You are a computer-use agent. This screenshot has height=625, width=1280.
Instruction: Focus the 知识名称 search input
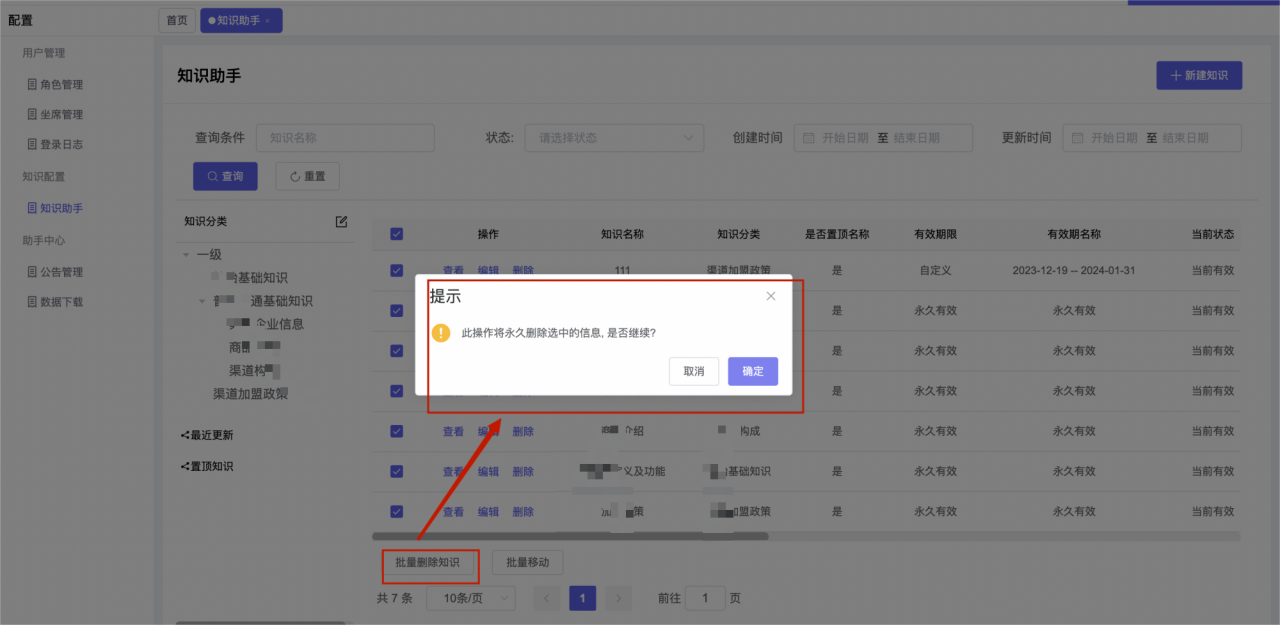click(345, 138)
